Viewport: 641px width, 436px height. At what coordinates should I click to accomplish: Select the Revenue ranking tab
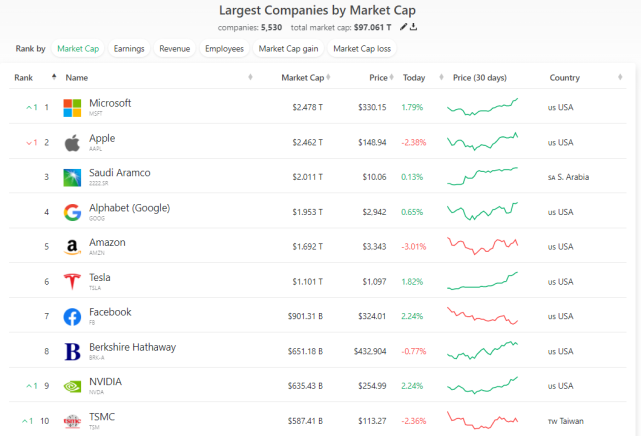click(174, 48)
